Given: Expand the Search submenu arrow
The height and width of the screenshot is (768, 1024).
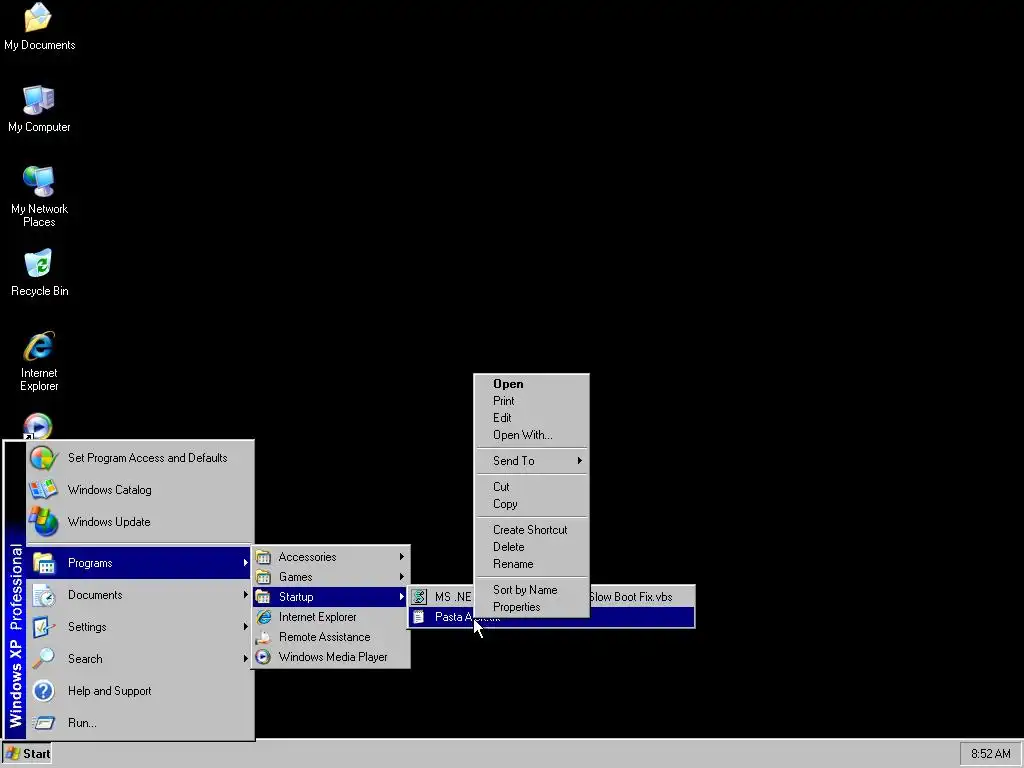Looking at the screenshot, I should click(x=246, y=659).
